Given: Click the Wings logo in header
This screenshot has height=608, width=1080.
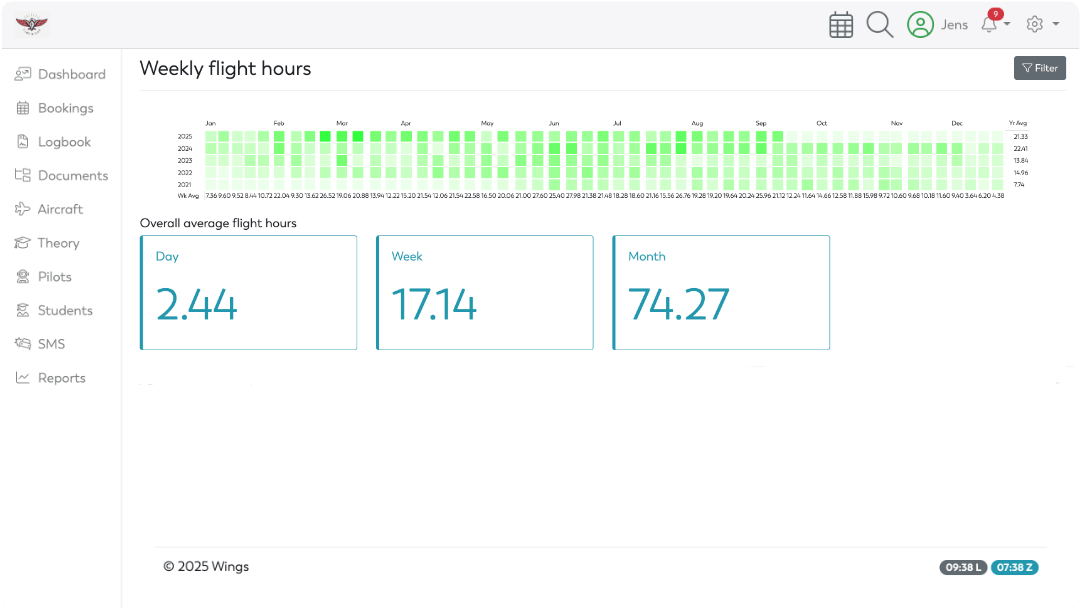Looking at the screenshot, I should point(32,25).
